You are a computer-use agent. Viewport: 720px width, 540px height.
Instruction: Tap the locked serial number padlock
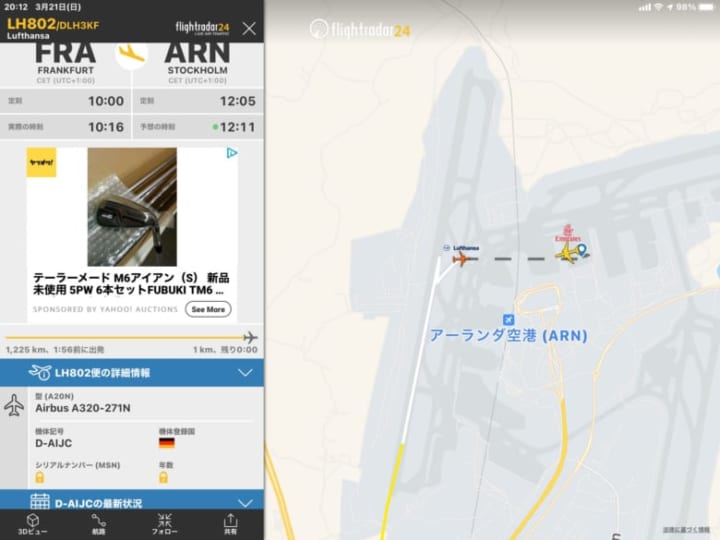[40, 478]
